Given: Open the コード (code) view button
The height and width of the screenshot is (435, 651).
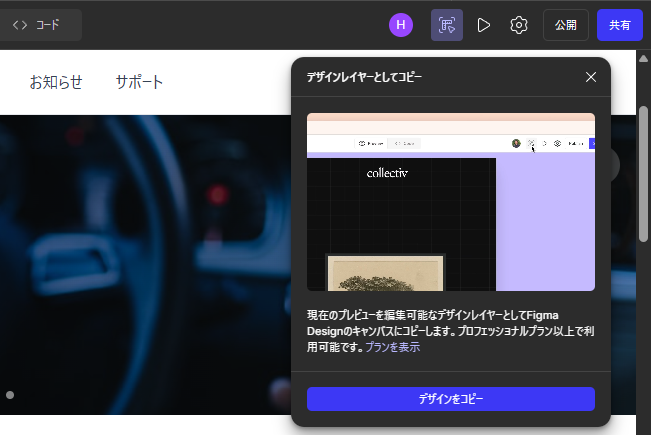Looking at the screenshot, I should (x=38, y=25).
